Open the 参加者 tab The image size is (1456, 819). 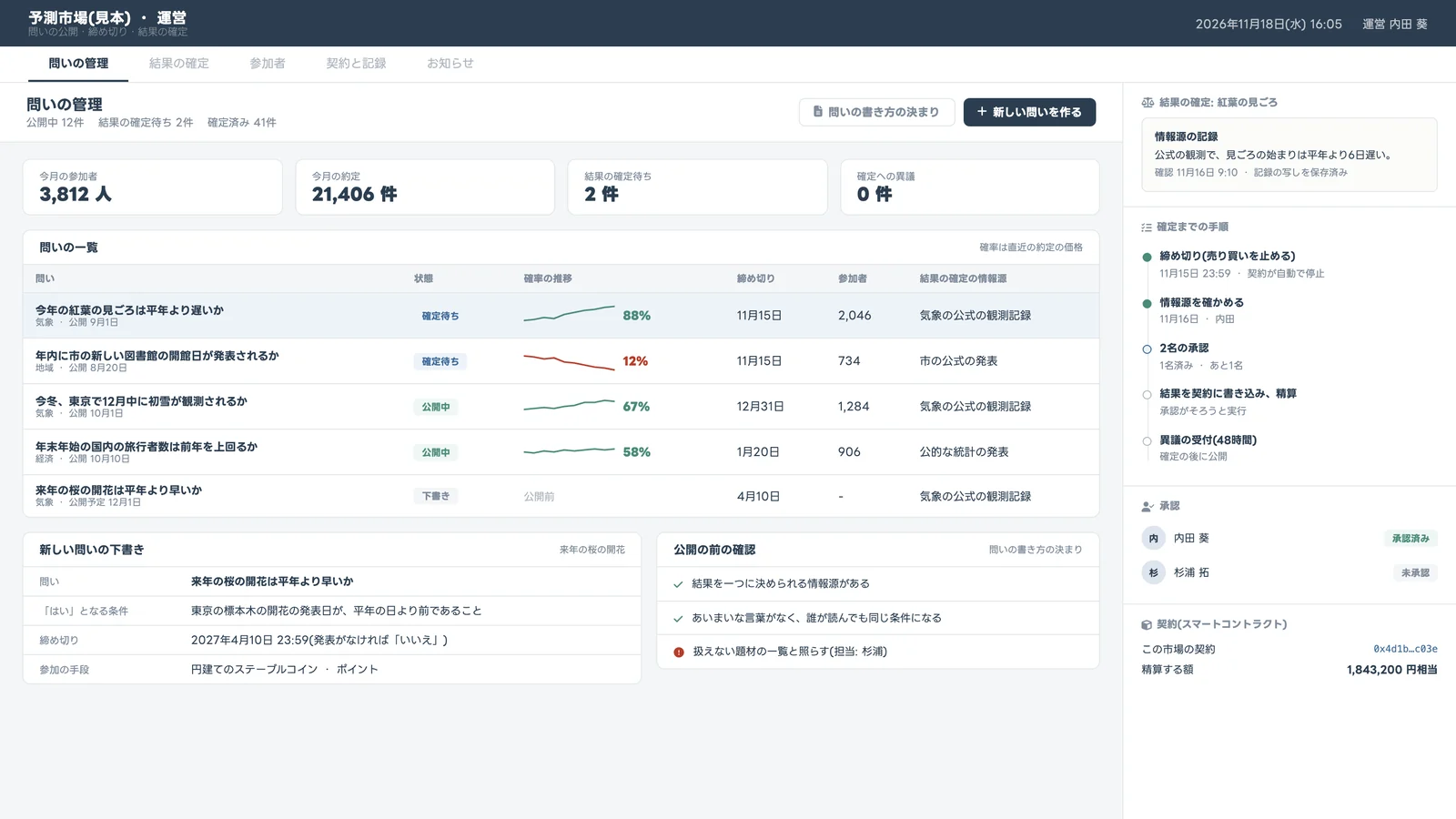click(x=268, y=64)
